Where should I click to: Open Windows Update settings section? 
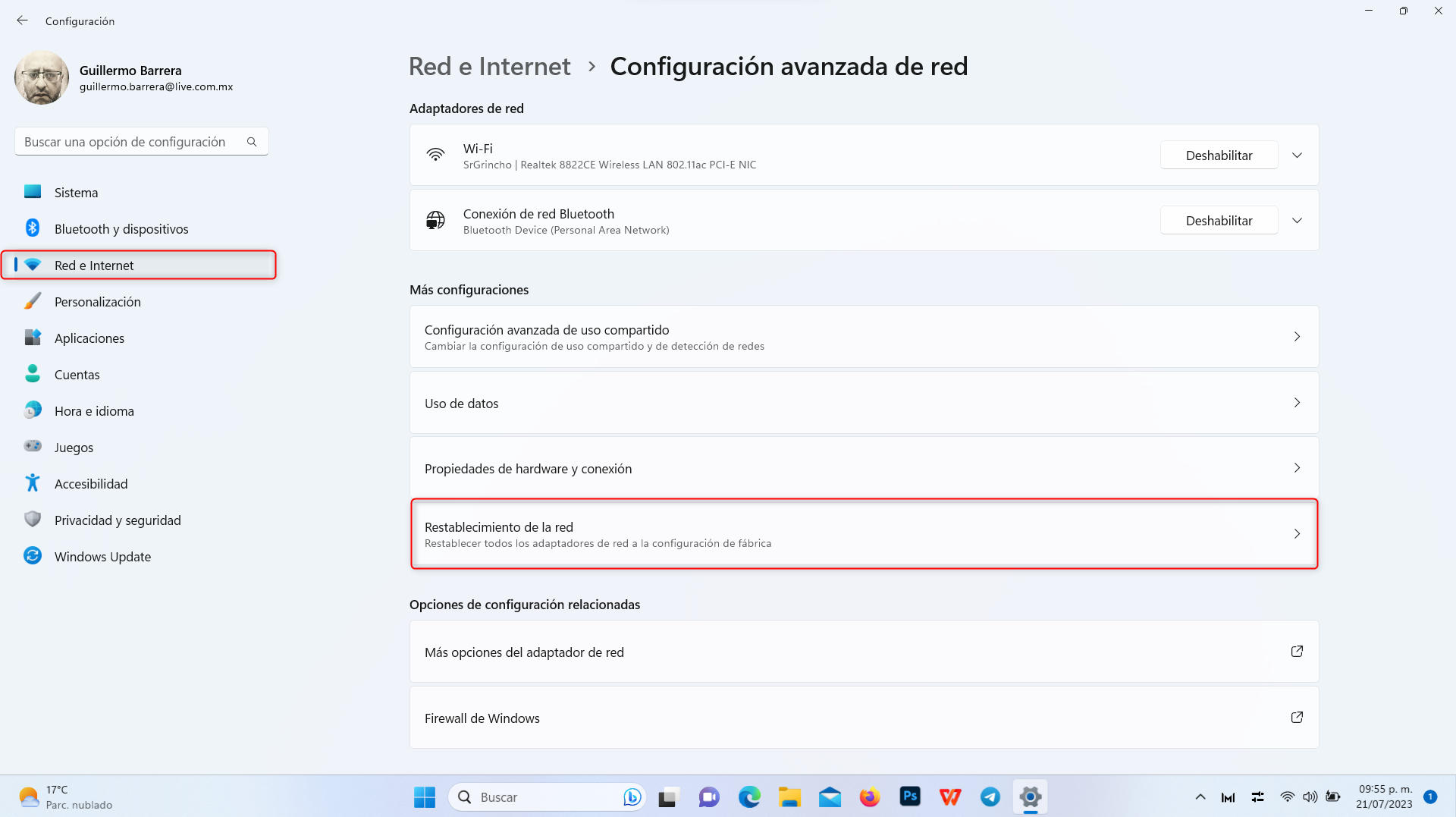[x=102, y=557]
